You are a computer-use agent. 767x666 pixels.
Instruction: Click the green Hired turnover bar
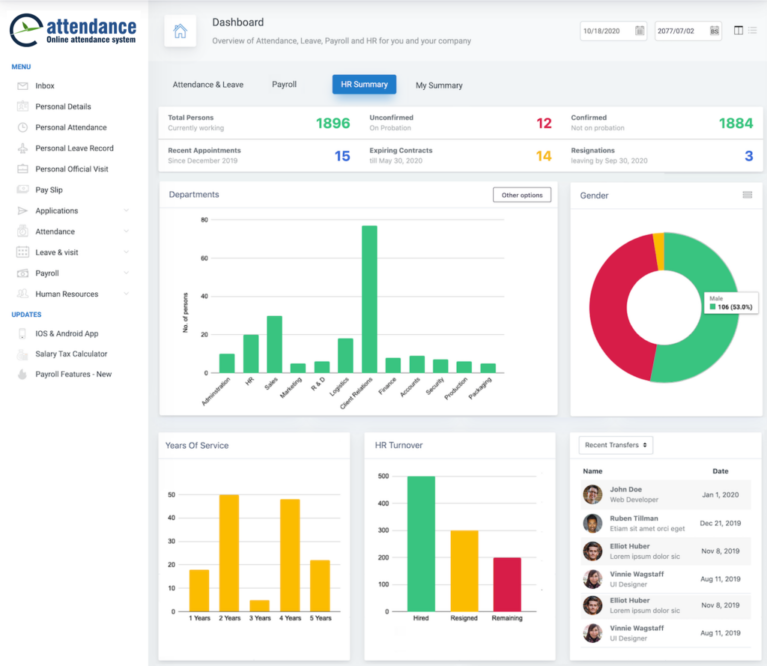tap(421, 544)
